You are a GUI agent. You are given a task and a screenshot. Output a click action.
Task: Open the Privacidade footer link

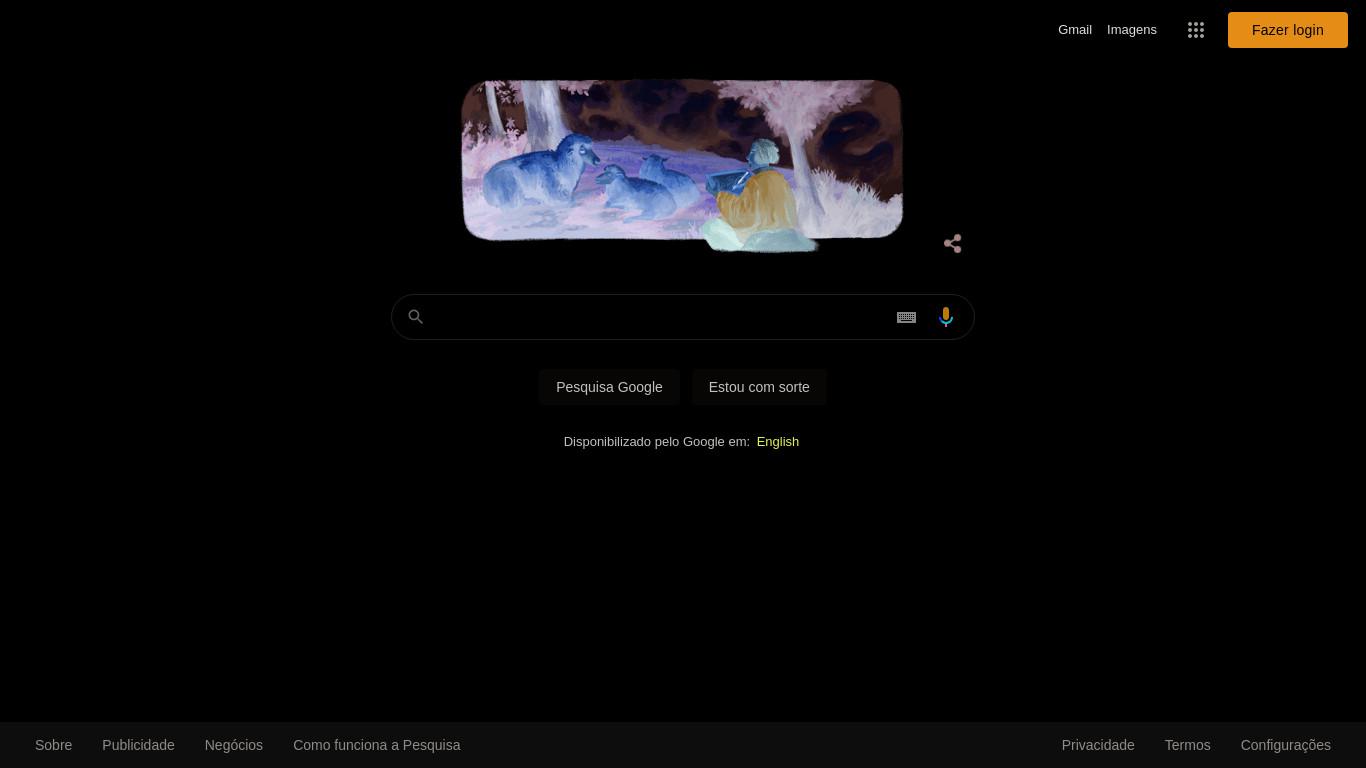pyautogui.click(x=1098, y=745)
